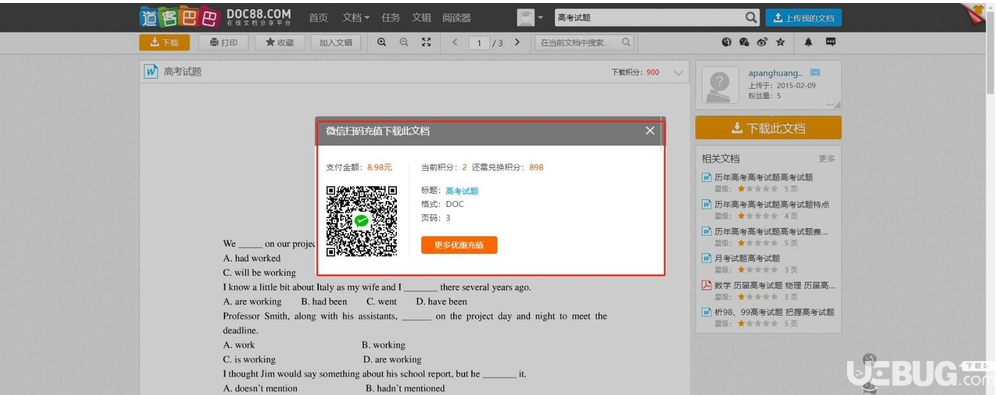This screenshot has height=395, width=996.
Task: Go to previous page arrow
Action: pos(455,42)
